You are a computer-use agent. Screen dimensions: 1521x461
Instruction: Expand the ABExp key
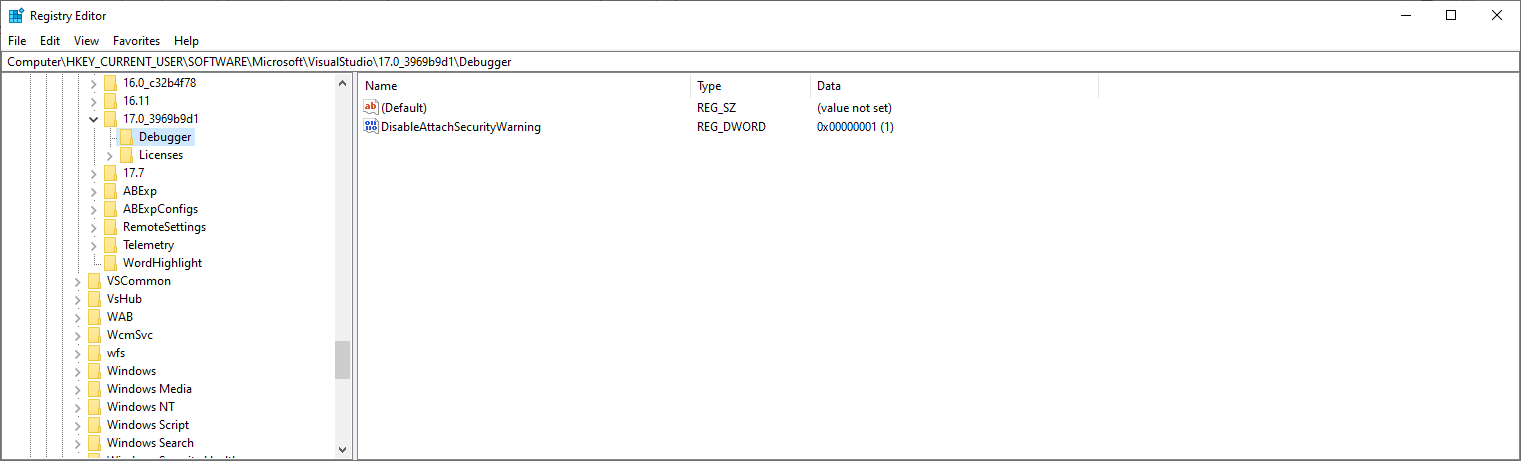(x=94, y=191)
